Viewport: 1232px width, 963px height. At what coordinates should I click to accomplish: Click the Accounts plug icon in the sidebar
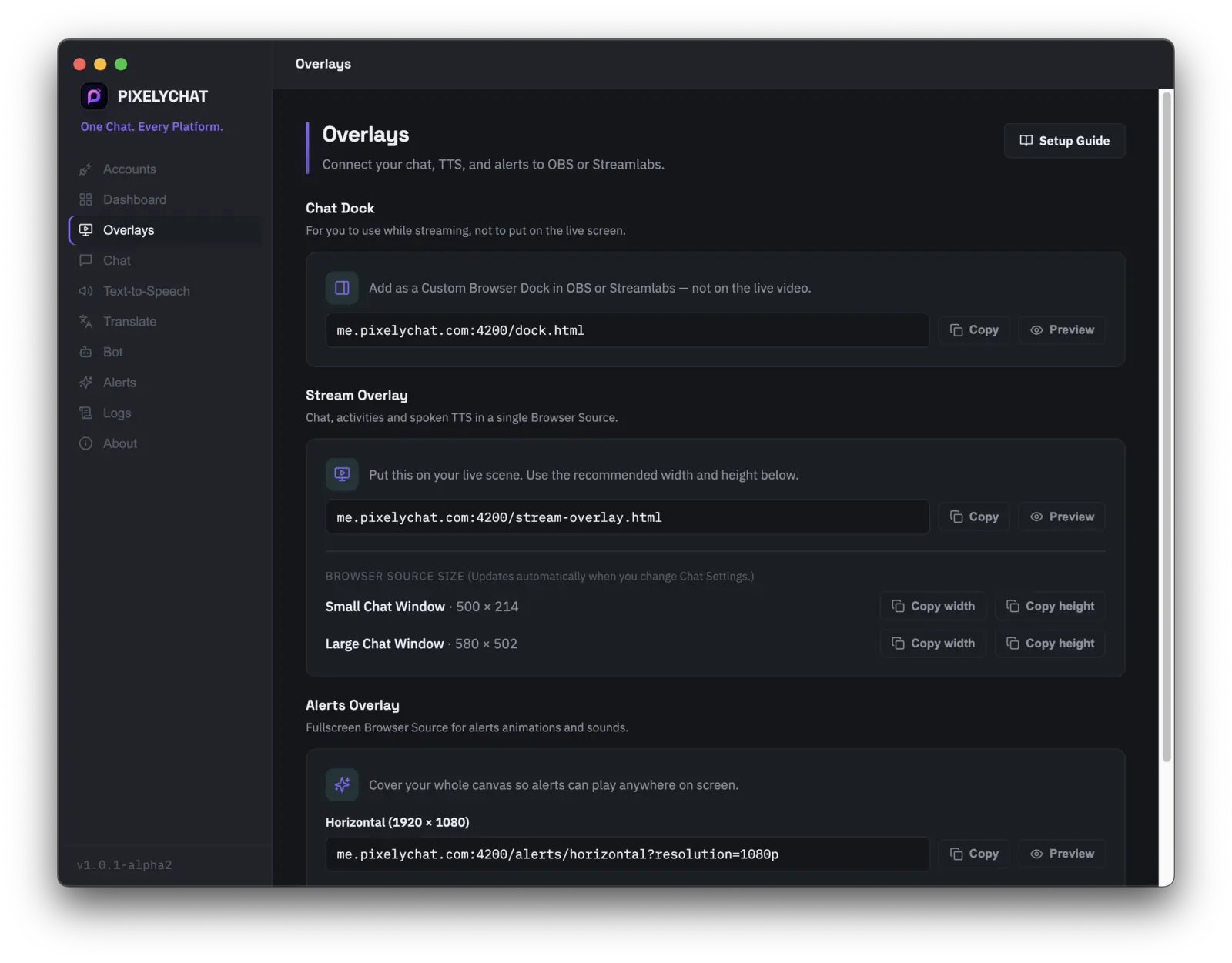click(85, 169)
